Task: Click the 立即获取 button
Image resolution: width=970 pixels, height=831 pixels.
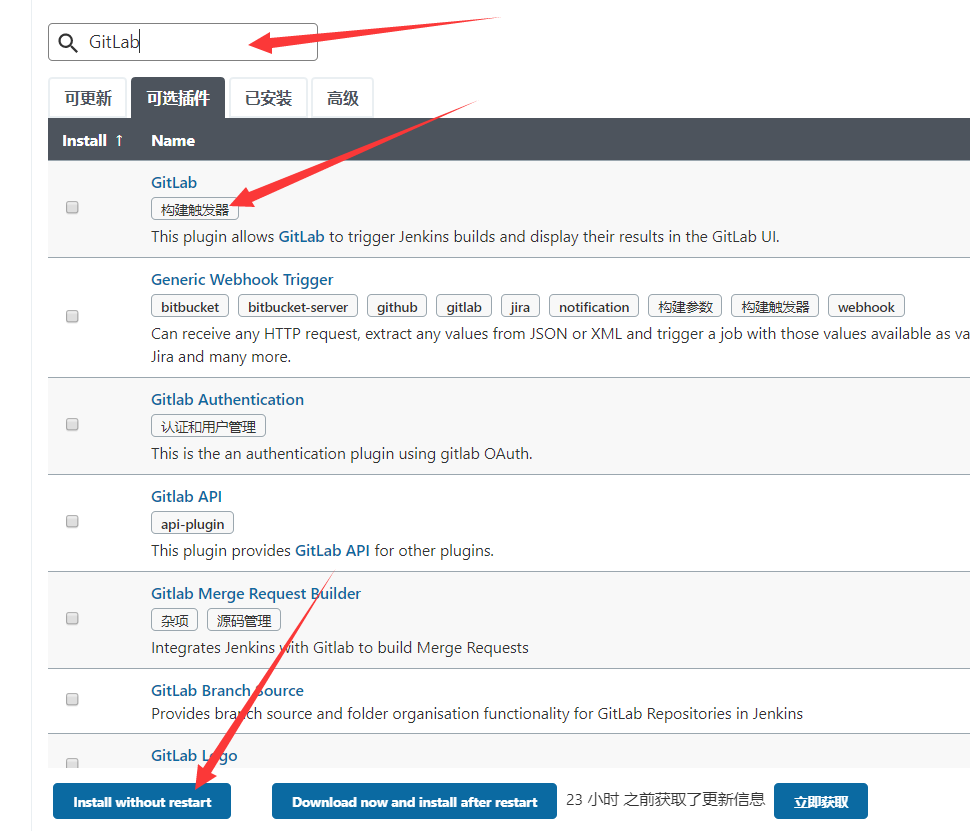Action: (821, 801)
